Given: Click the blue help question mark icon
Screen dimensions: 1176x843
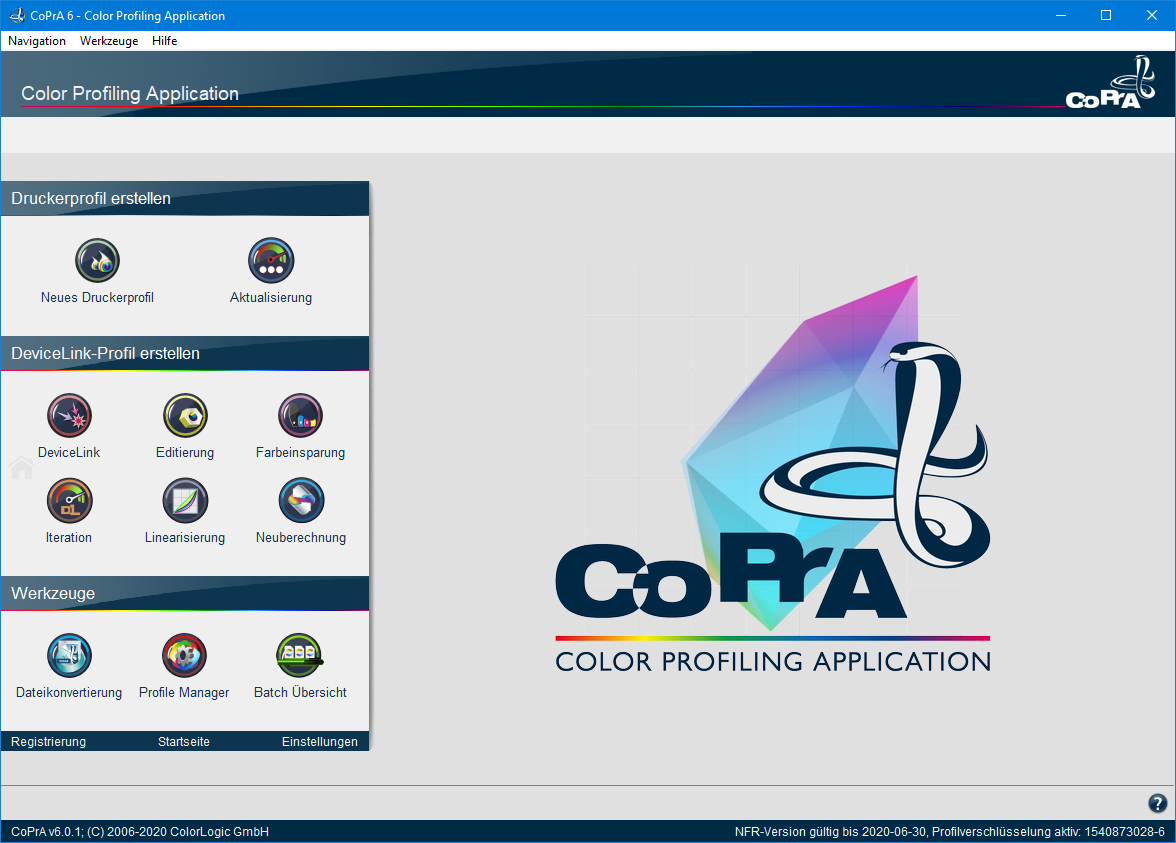Looking at the screenshot, I should 1157,803.
